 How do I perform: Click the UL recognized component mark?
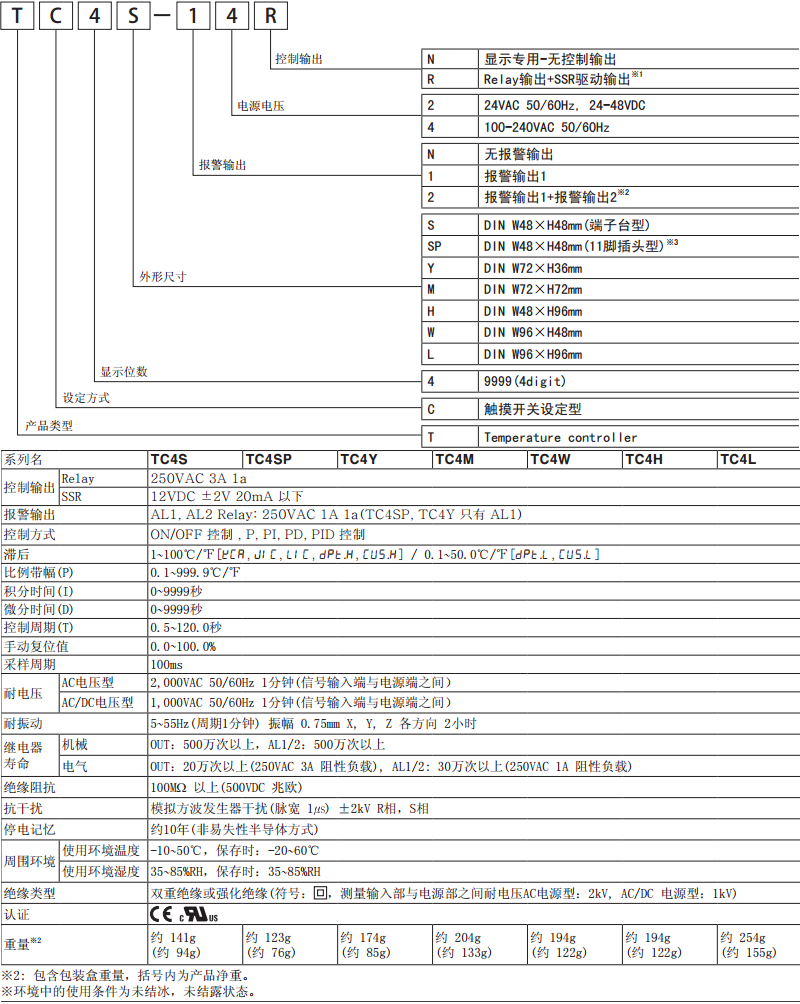pos(199,914)
